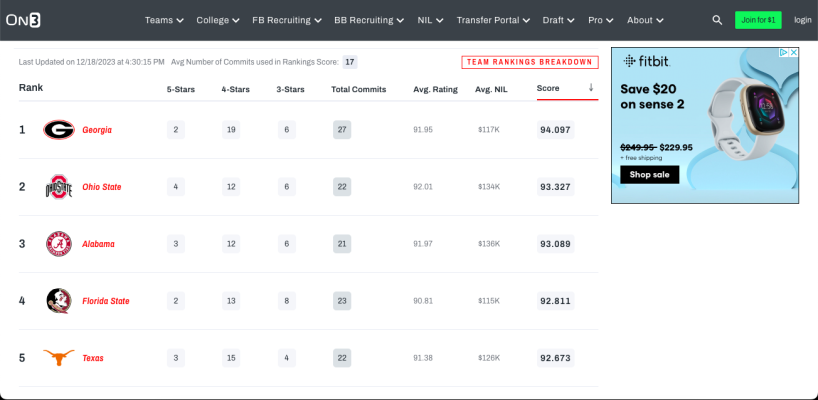Image resolution: width=818 pixels, height=400 pixels.
Task: Open the Pro dropdown menu
Action: click(x=601, y=20)
